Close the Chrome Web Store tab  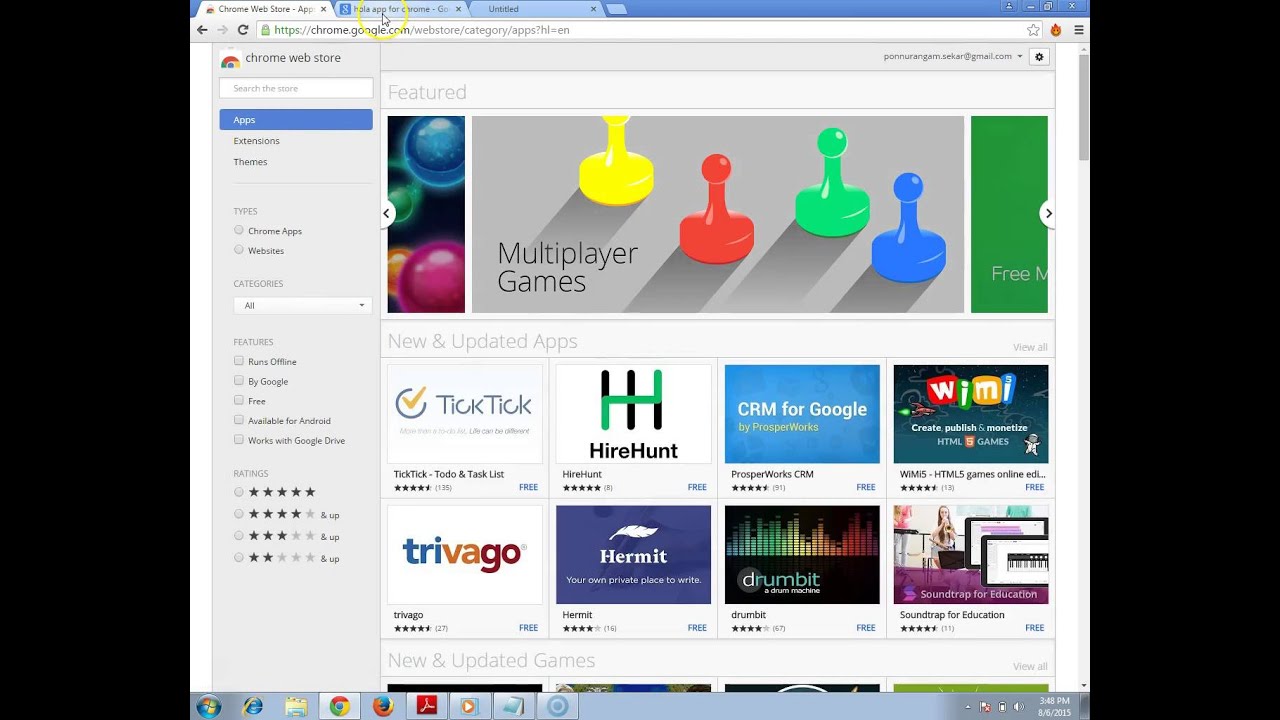pyautogui.click(x=323, y=9)
